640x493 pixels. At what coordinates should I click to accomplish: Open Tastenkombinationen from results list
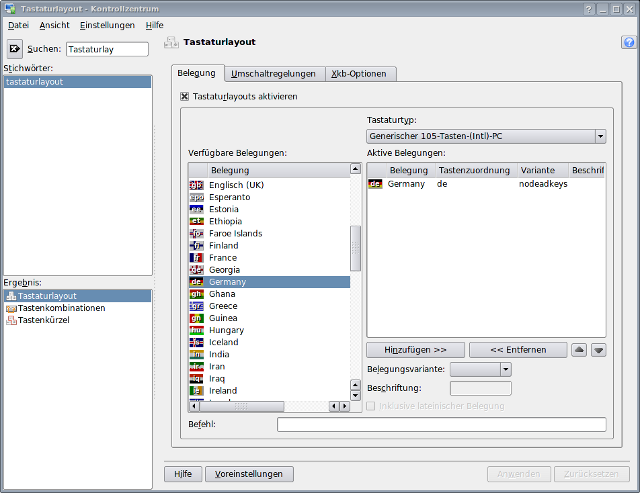(x=61, y=308)
